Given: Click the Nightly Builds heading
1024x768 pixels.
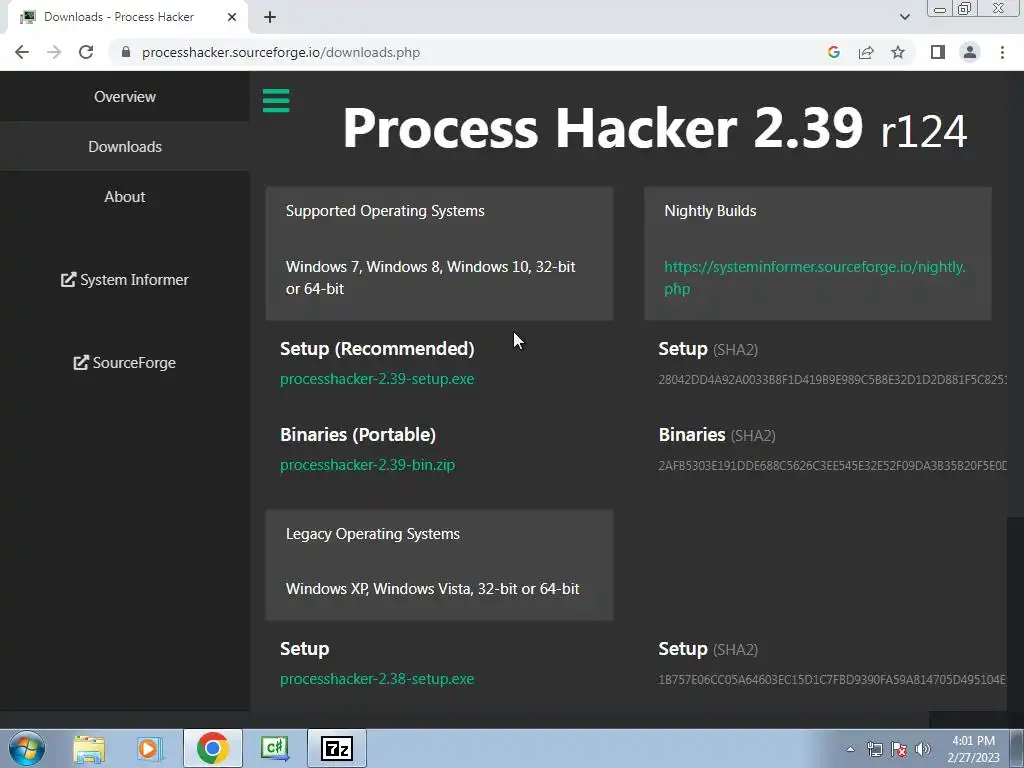Looking at the screenshot, I should tap(711, 211).
